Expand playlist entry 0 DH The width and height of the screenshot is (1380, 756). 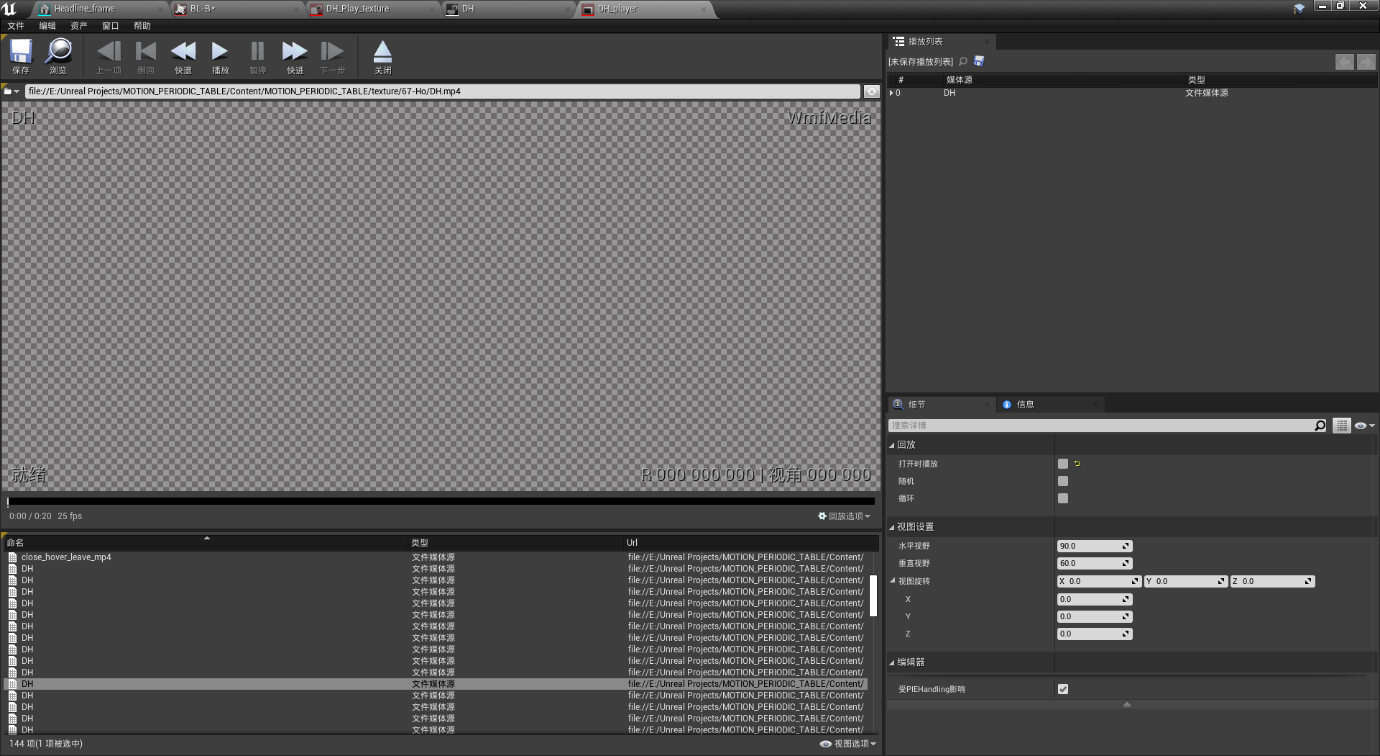click(891, 93)
